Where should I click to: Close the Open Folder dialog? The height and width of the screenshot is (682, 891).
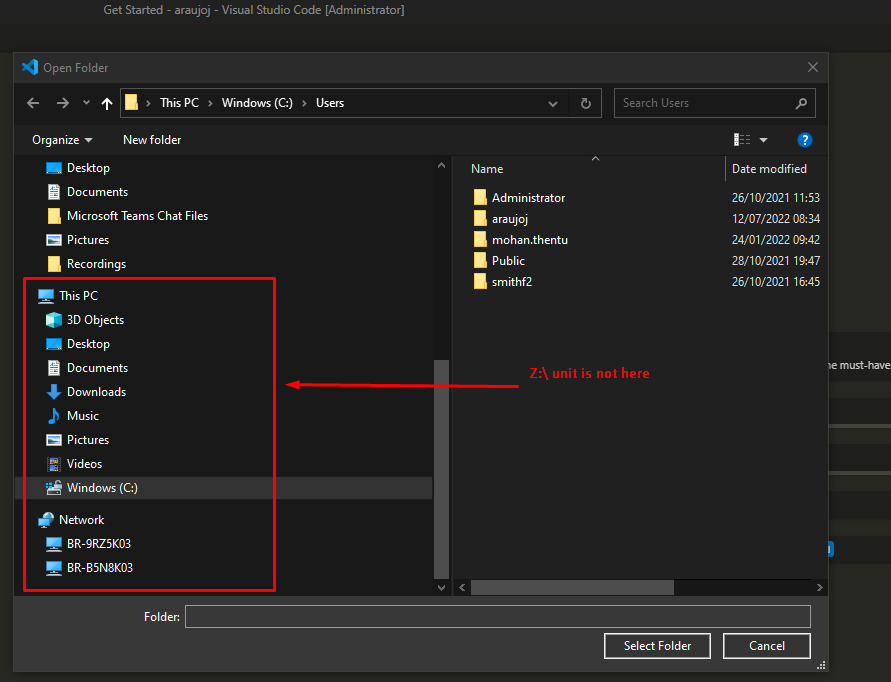pos(813,68)
